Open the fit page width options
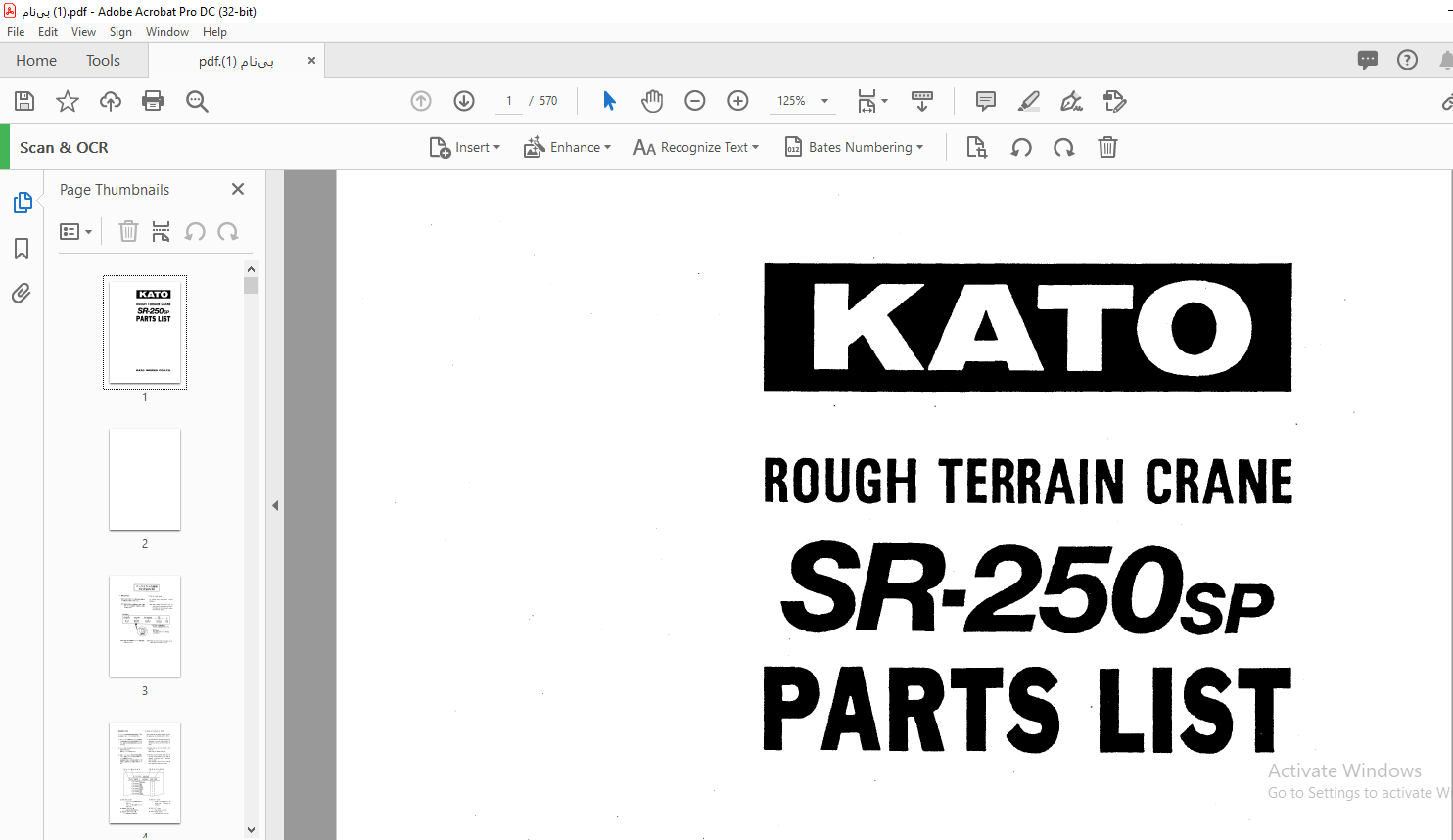 (x=871, y=101)
